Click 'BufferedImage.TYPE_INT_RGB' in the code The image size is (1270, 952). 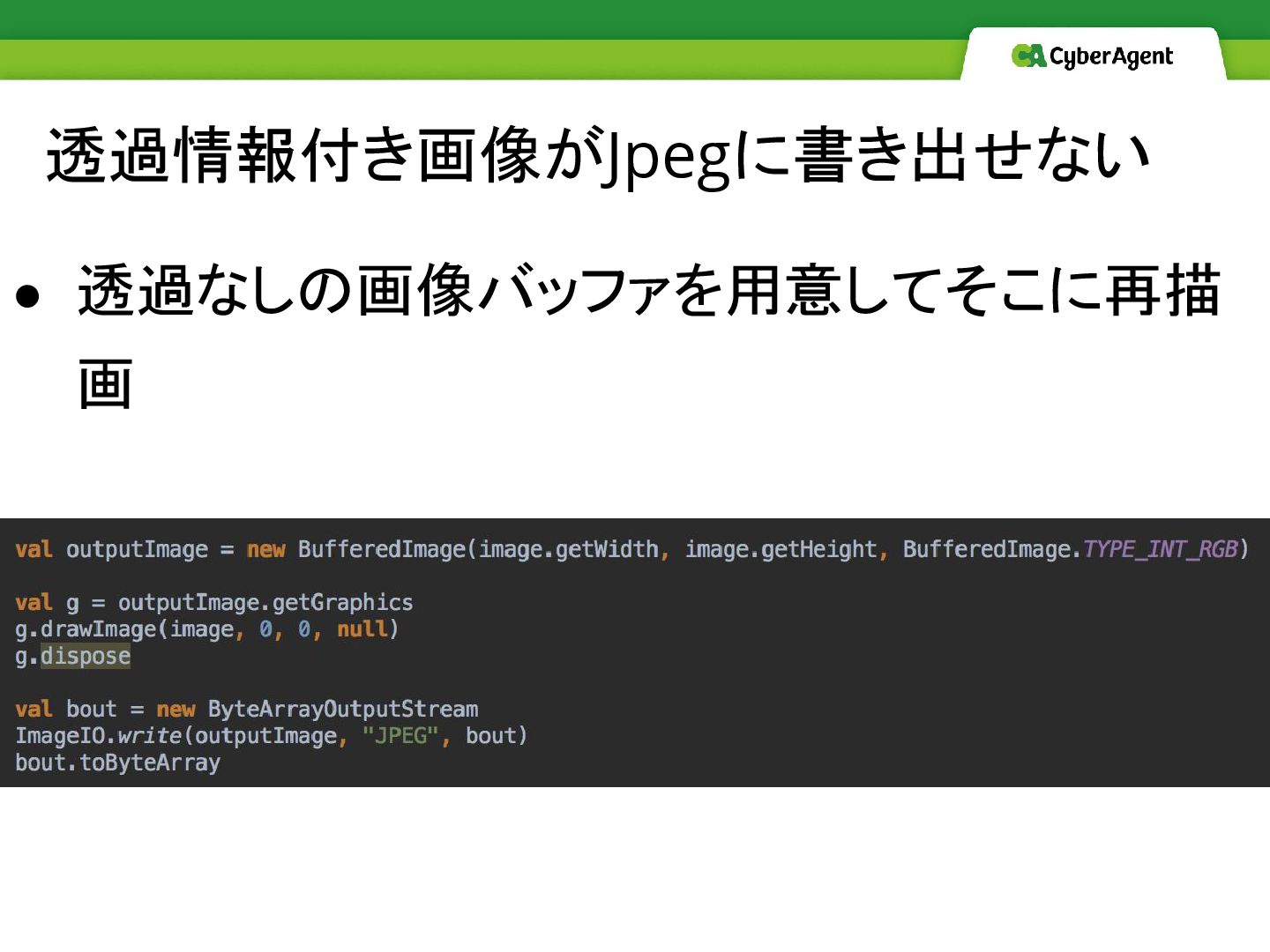tap(1070, 549)
